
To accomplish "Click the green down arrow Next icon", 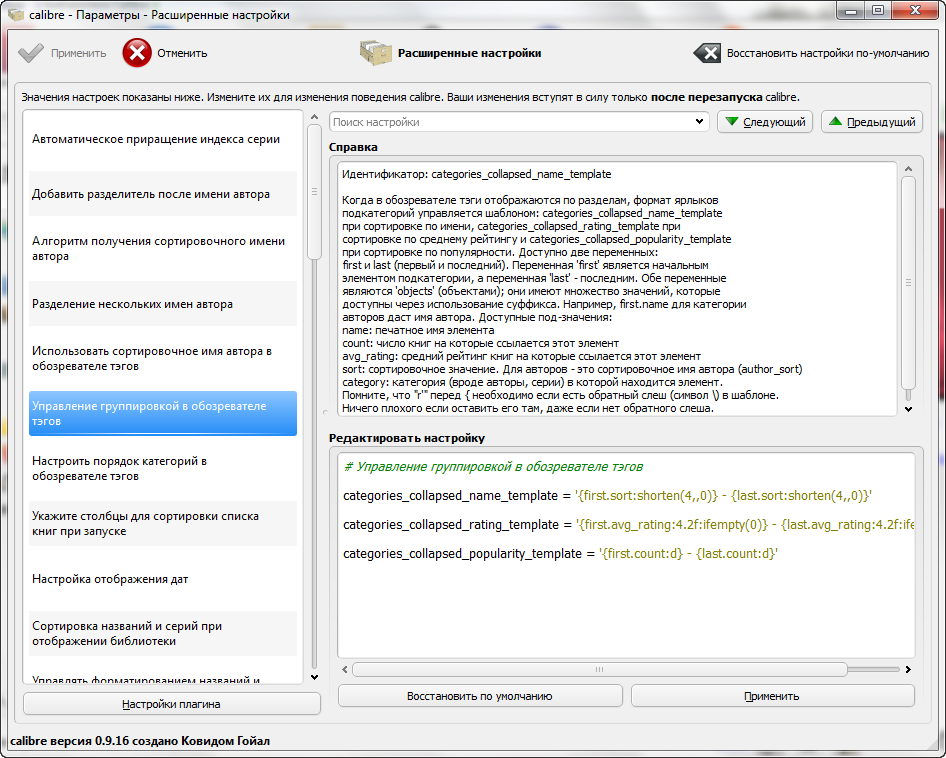I will tap(733, 122).
